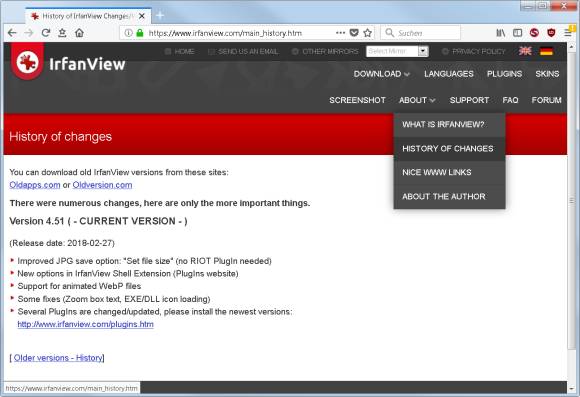Click the downloads icon next to reload

(62, 33)
